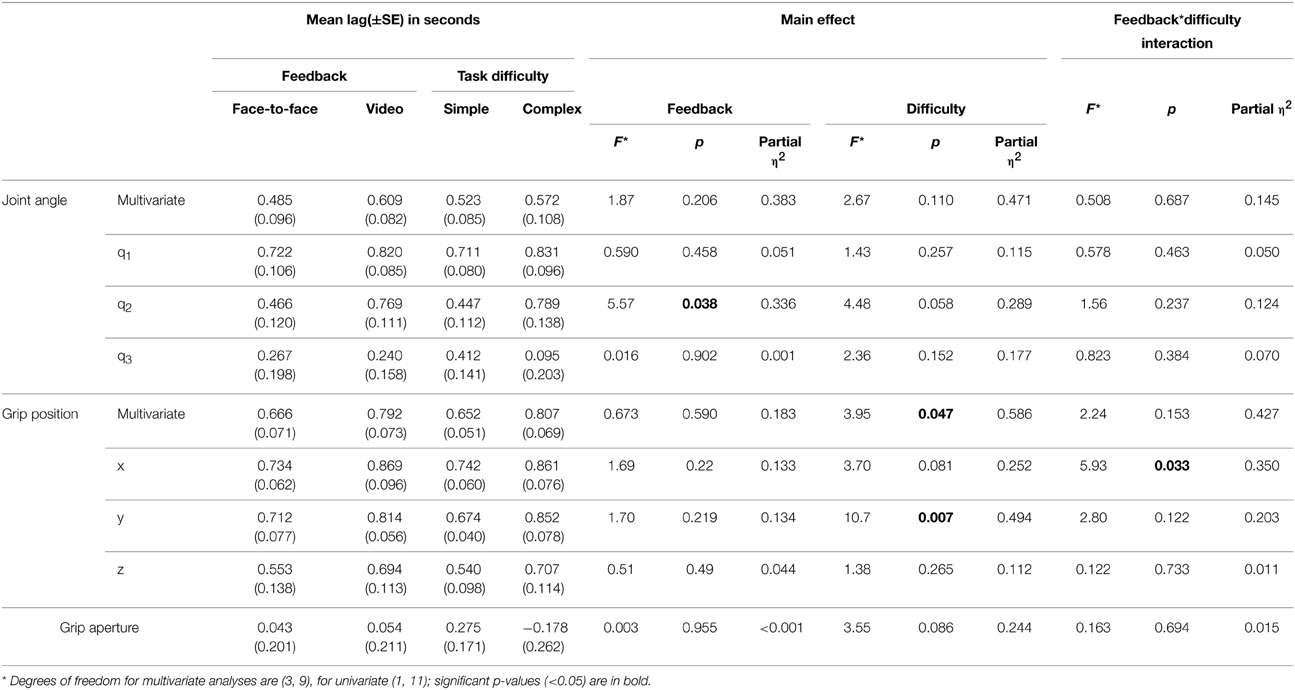Select the "Grip aperture" row label
The height and width of the screenshot is (690, 1295).
(97, 629)
